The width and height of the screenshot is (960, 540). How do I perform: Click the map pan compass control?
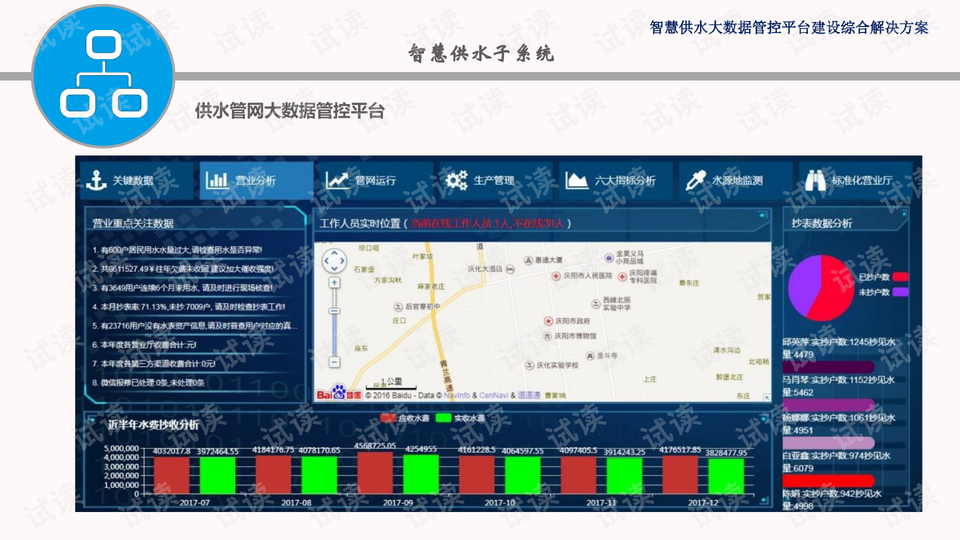[x=334, y=261]
